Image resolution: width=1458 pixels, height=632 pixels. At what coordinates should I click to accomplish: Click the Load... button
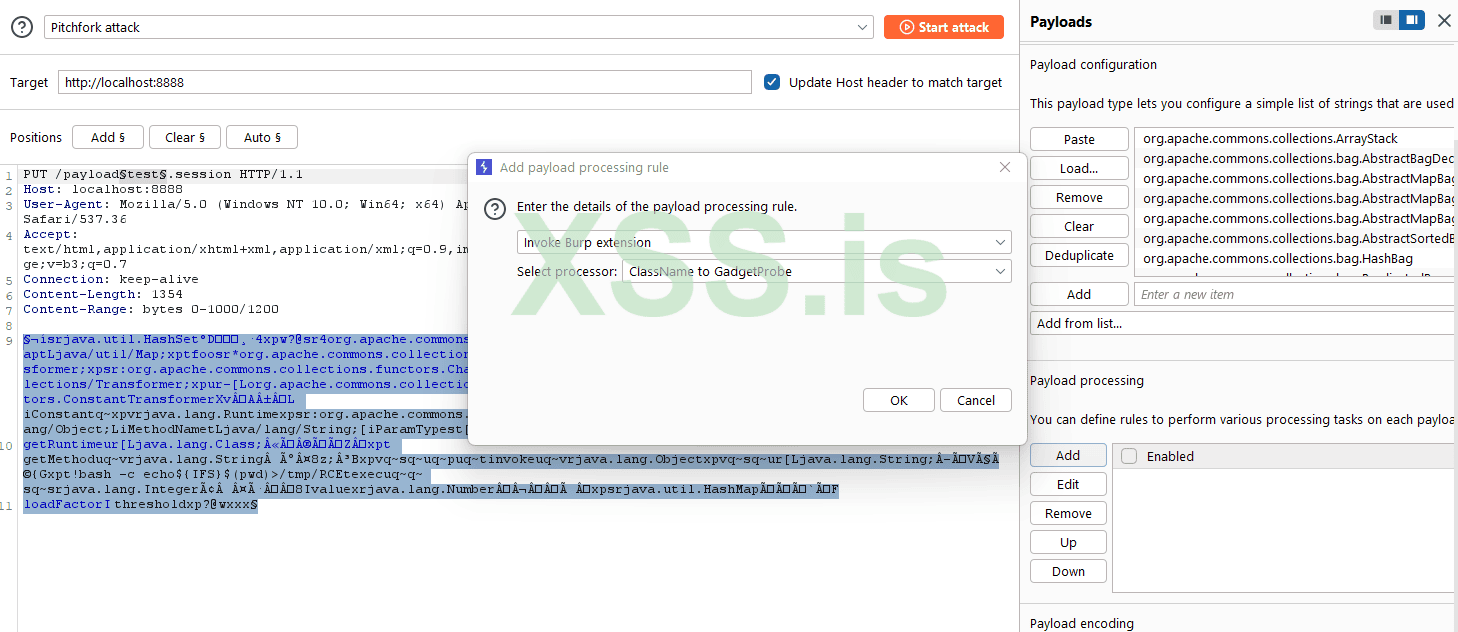[x=1079, y=168]
